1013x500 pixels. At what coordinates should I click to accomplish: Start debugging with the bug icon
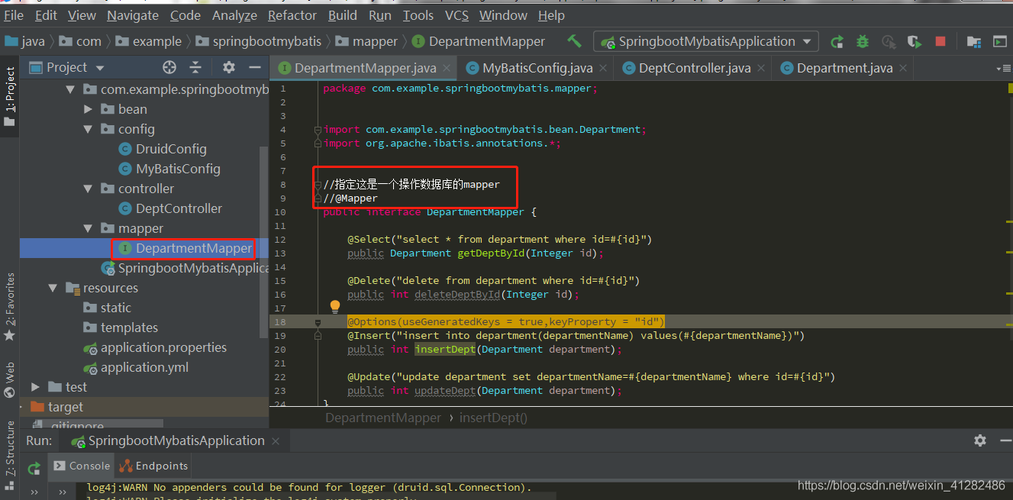[862, 42]
